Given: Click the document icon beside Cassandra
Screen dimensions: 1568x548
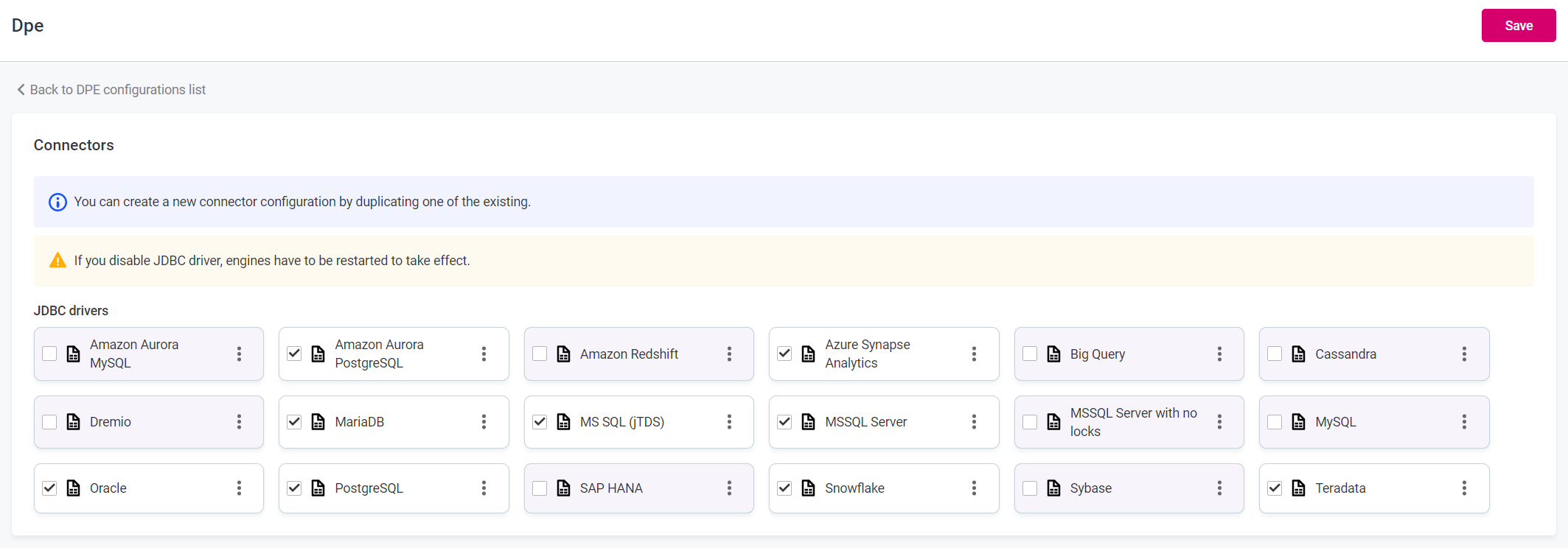Looking at the screenshot, I should point(1298,354).
